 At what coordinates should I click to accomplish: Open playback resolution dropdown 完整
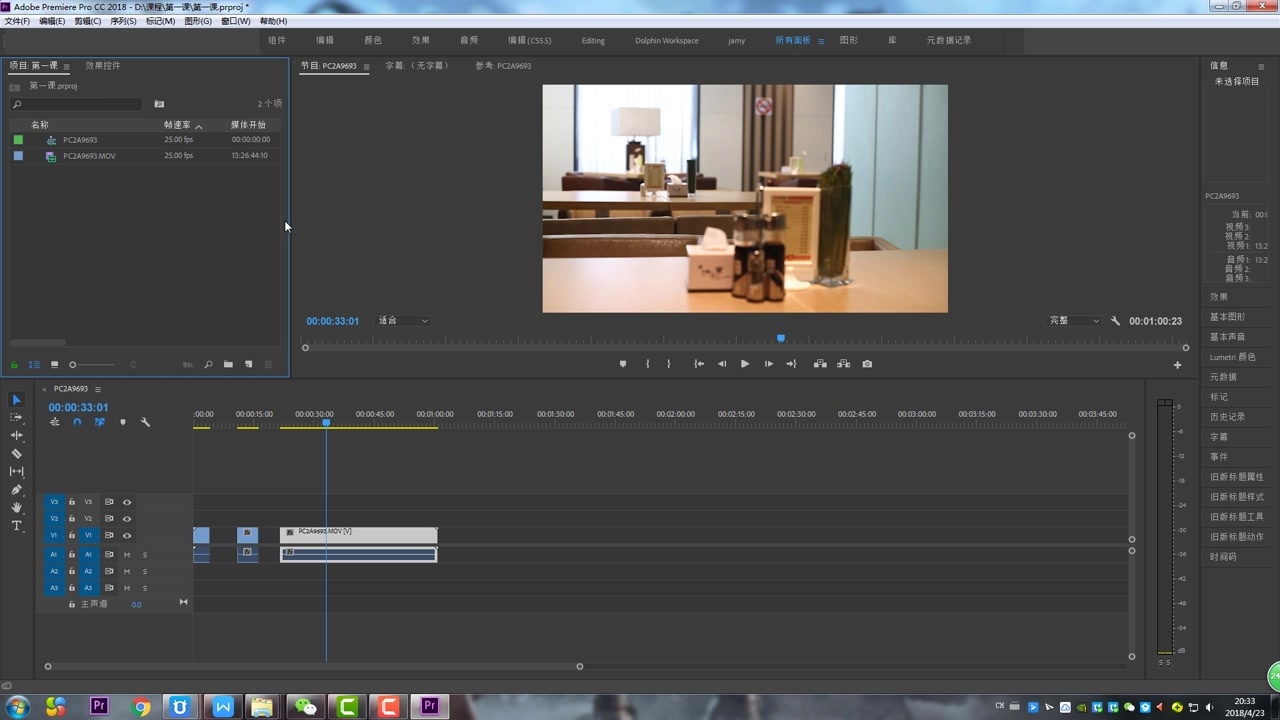[1074, 321]
